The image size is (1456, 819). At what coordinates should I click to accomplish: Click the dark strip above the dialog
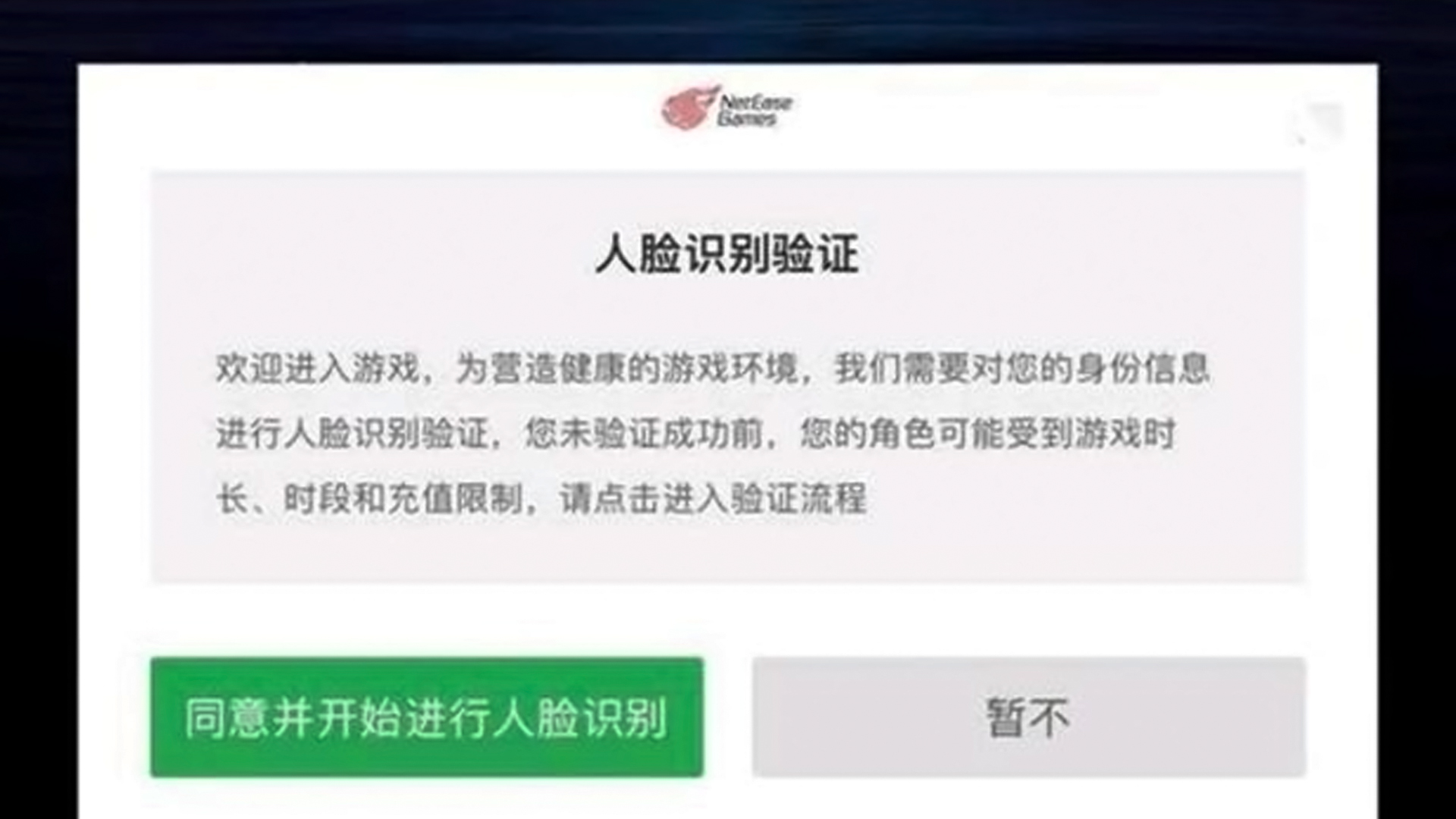728,30
